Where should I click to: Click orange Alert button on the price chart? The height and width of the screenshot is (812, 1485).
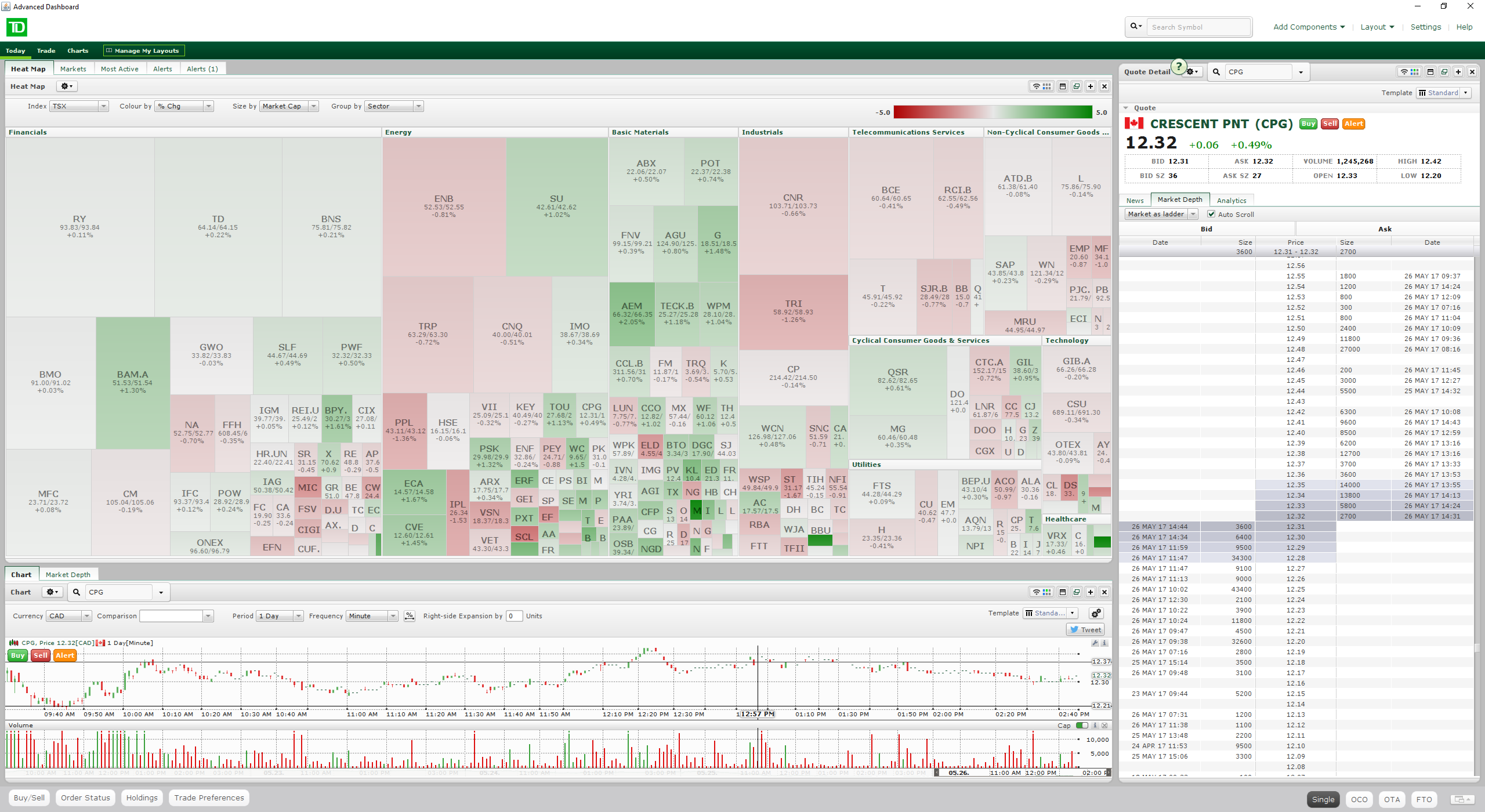[x=65, y=655]
